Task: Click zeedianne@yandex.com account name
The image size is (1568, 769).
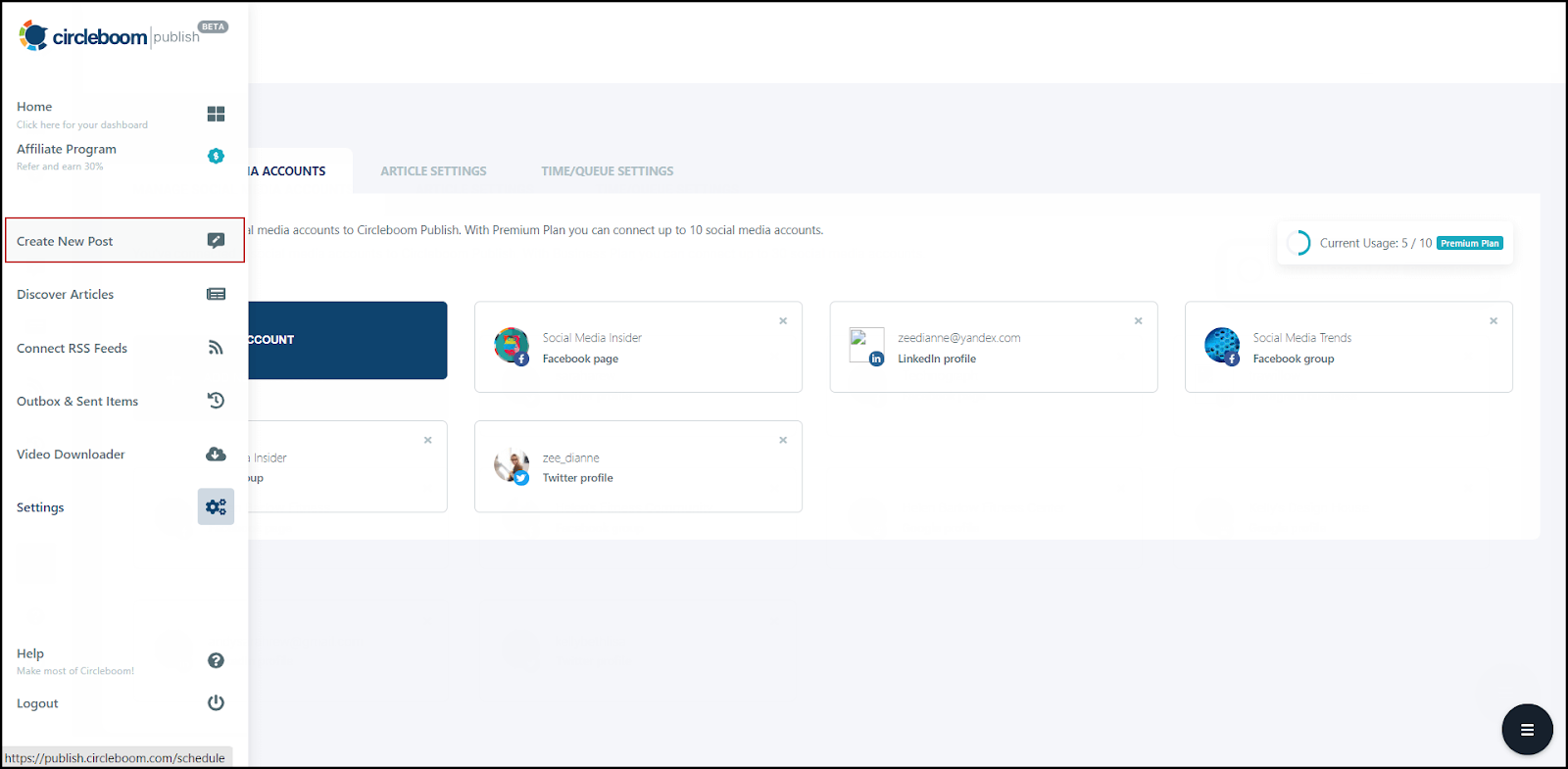Action: pyautogui.click(x=958, y=338)
